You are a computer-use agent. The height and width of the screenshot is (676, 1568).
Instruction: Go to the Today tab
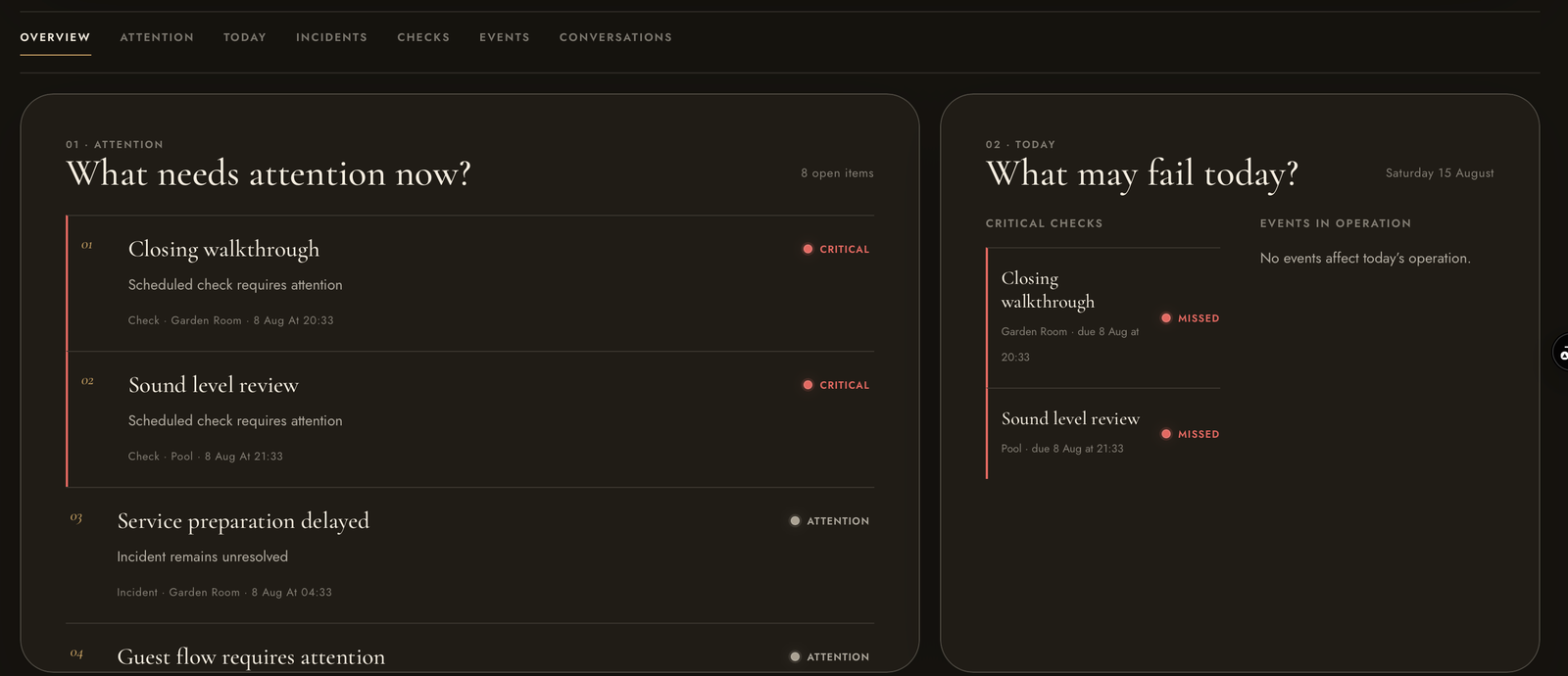[245, 37]
